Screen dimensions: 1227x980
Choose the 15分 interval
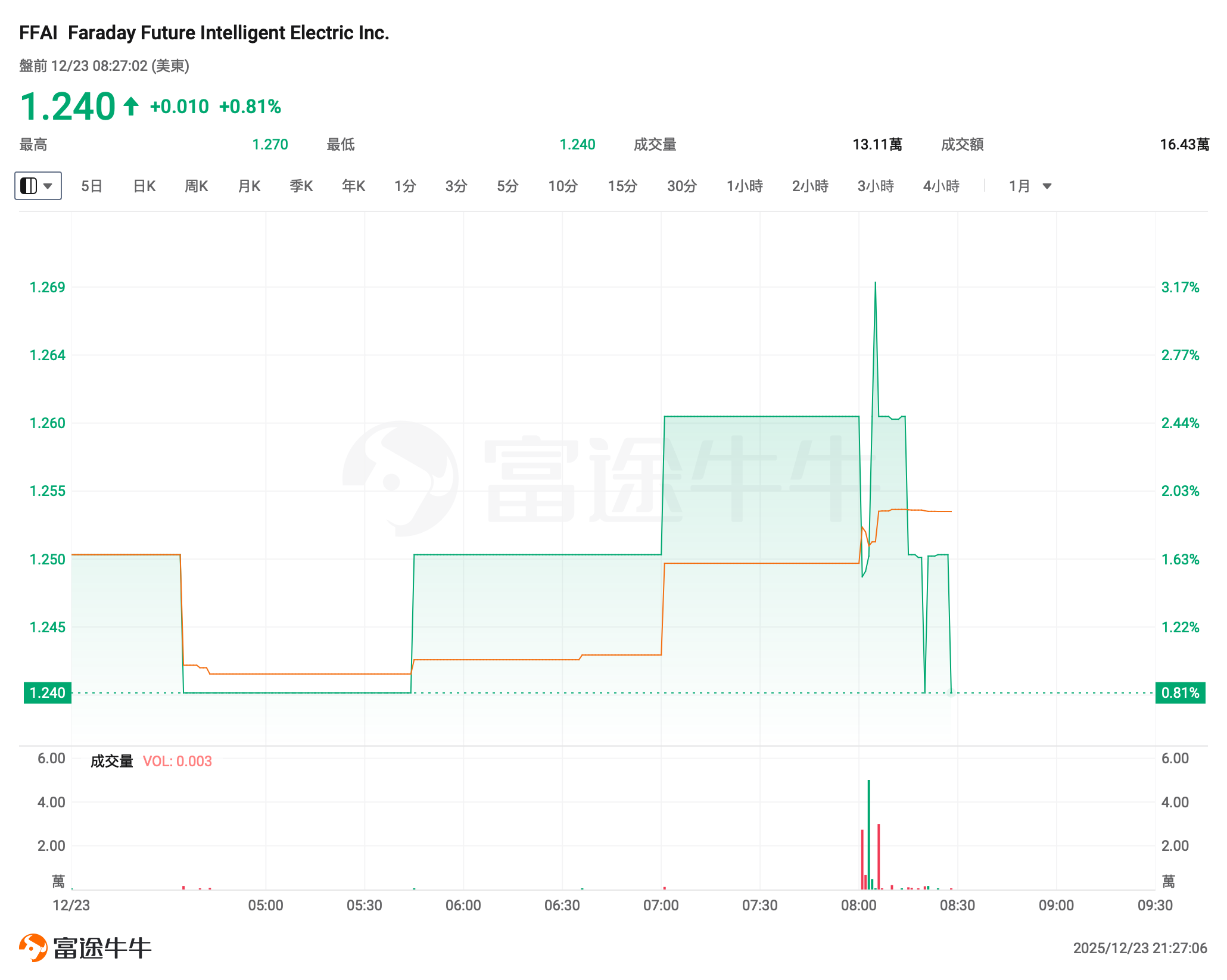[622, 186]
